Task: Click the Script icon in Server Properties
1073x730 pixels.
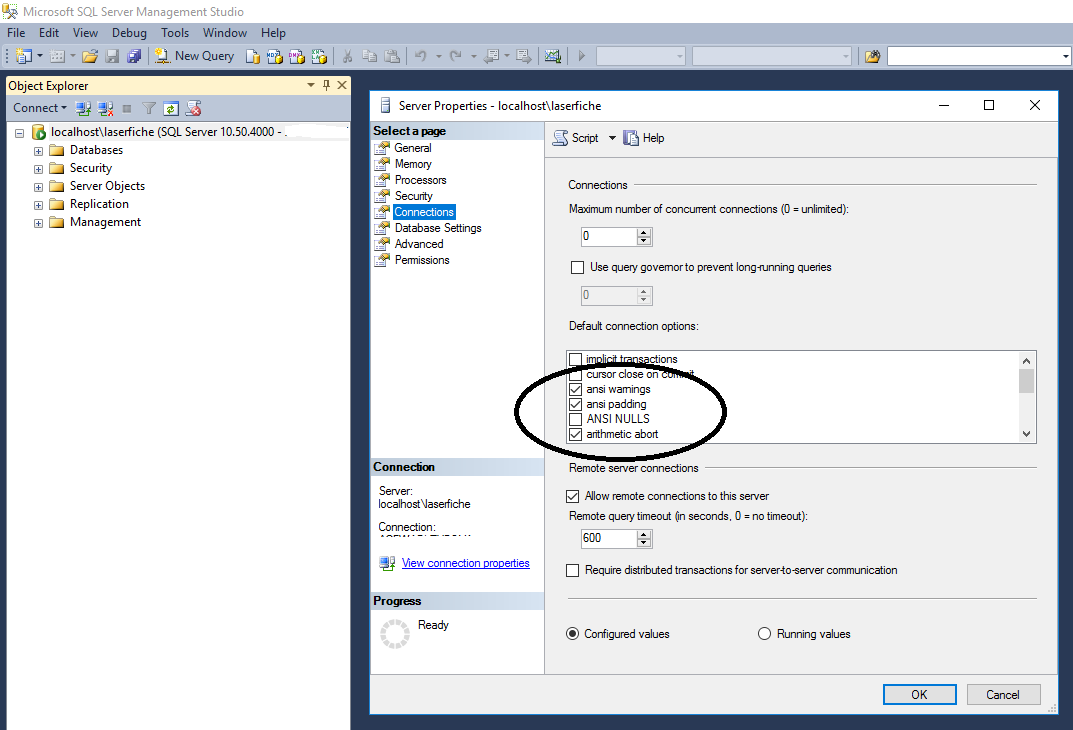Action: point(576,138)
